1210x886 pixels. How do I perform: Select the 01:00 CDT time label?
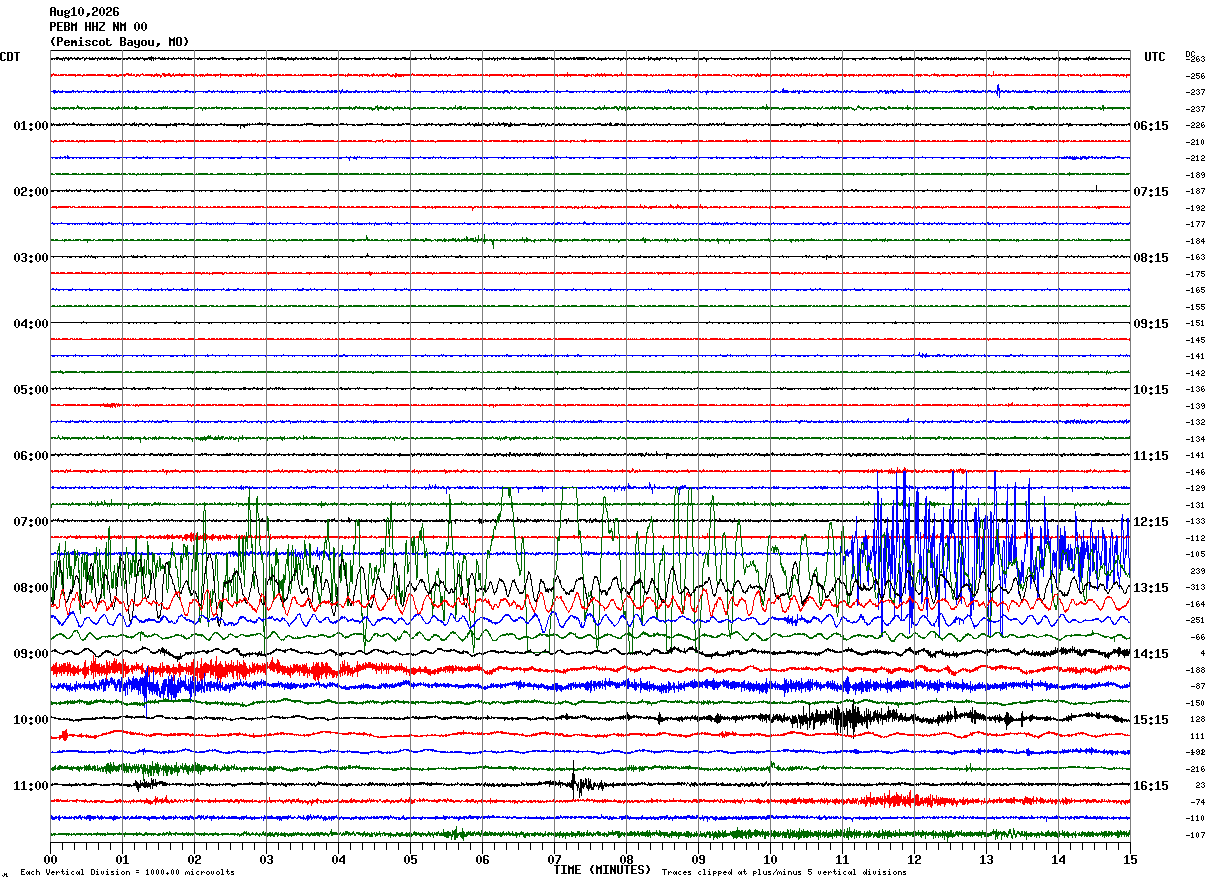pos(31,126)
